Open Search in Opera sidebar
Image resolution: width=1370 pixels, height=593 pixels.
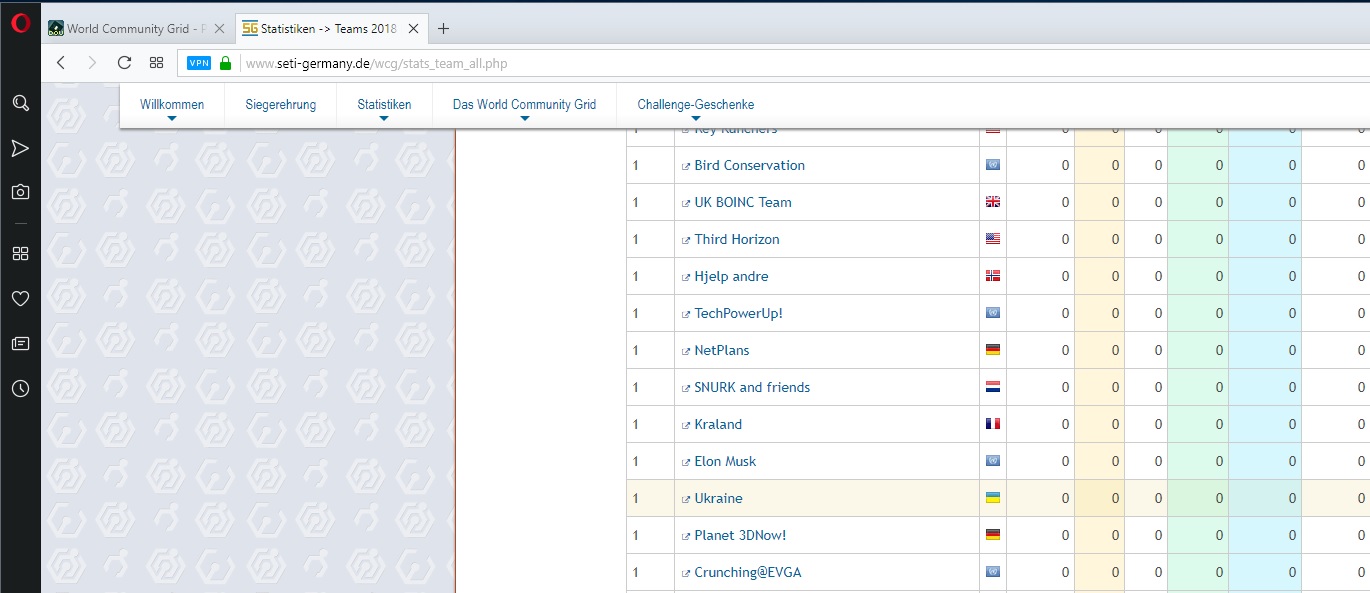click(20, 103)
